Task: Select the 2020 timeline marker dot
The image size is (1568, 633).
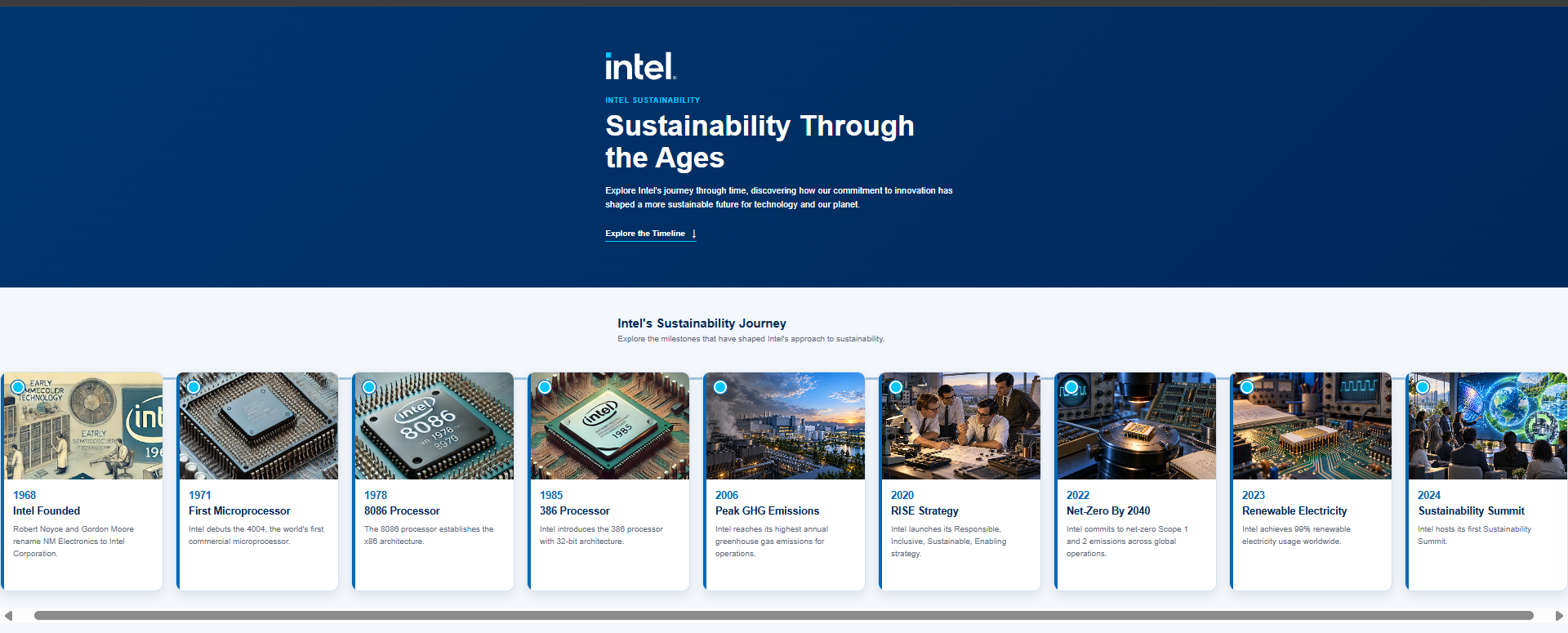Action: pyautogui.click(x=896, y=387)
